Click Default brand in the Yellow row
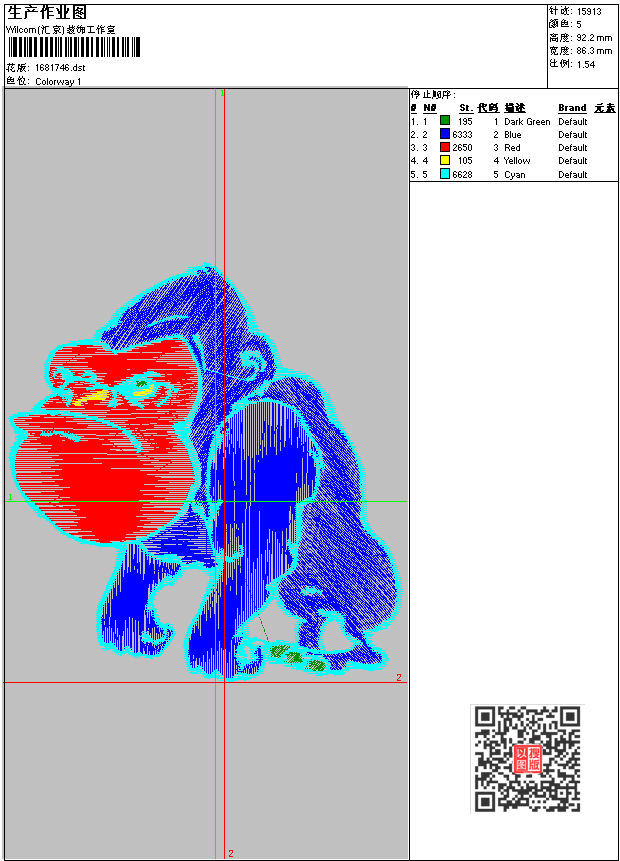The image size is (620, 861). pyautogui.click(x=573, y=161)
